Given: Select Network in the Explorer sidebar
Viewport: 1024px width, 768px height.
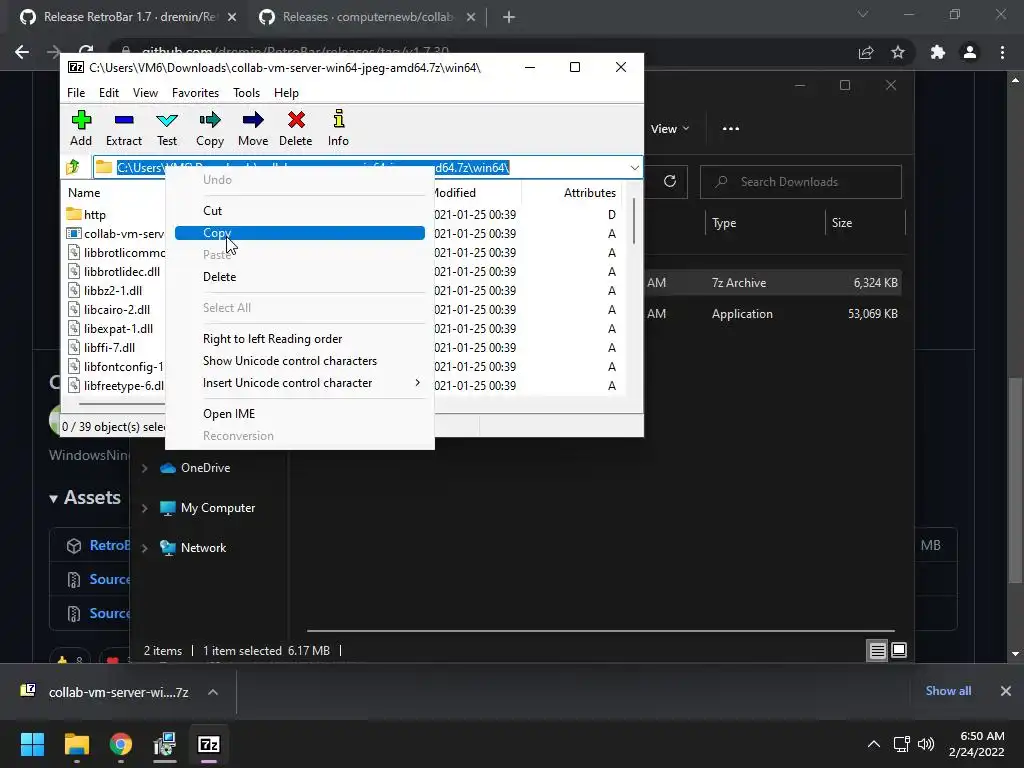Looking at the screenshot, I should click(203, 548).
